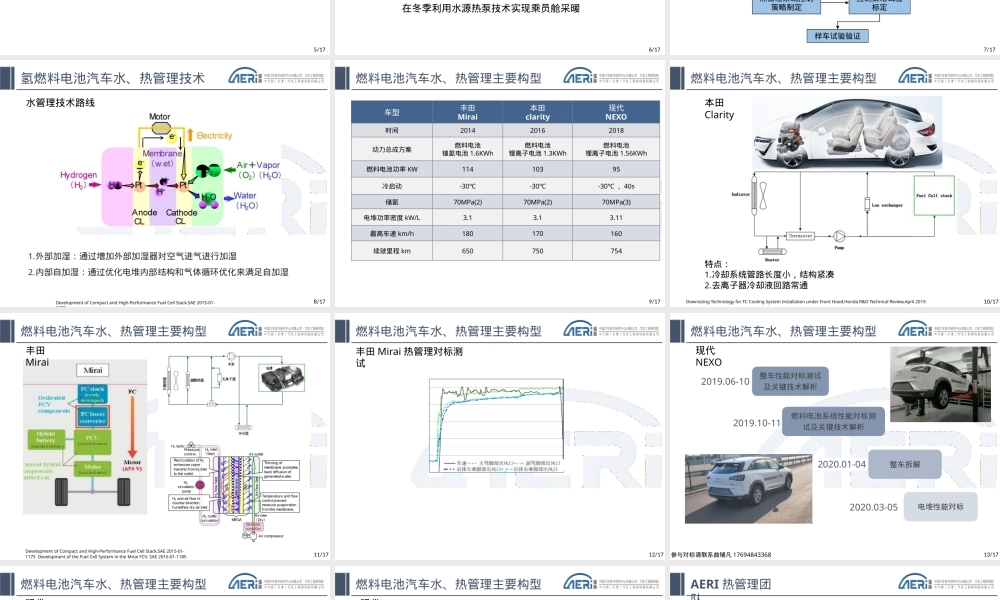1000x600 pixels.
Task: Open the 氢燃料电池汽车水、热管理技术 slide thumbnail
Action: click(165, 184)
